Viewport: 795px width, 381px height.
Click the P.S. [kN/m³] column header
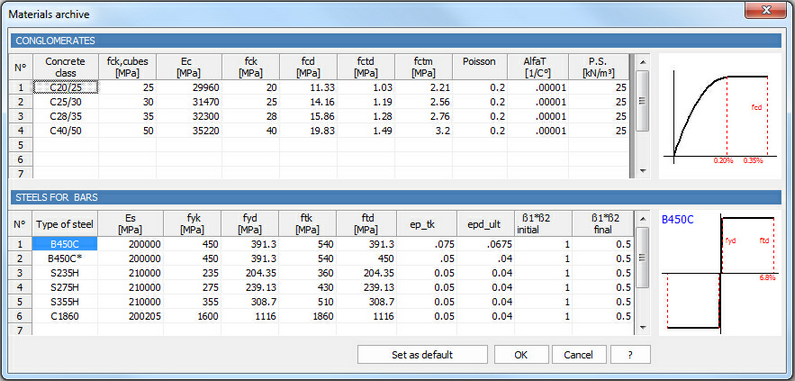tap(599, 67)
